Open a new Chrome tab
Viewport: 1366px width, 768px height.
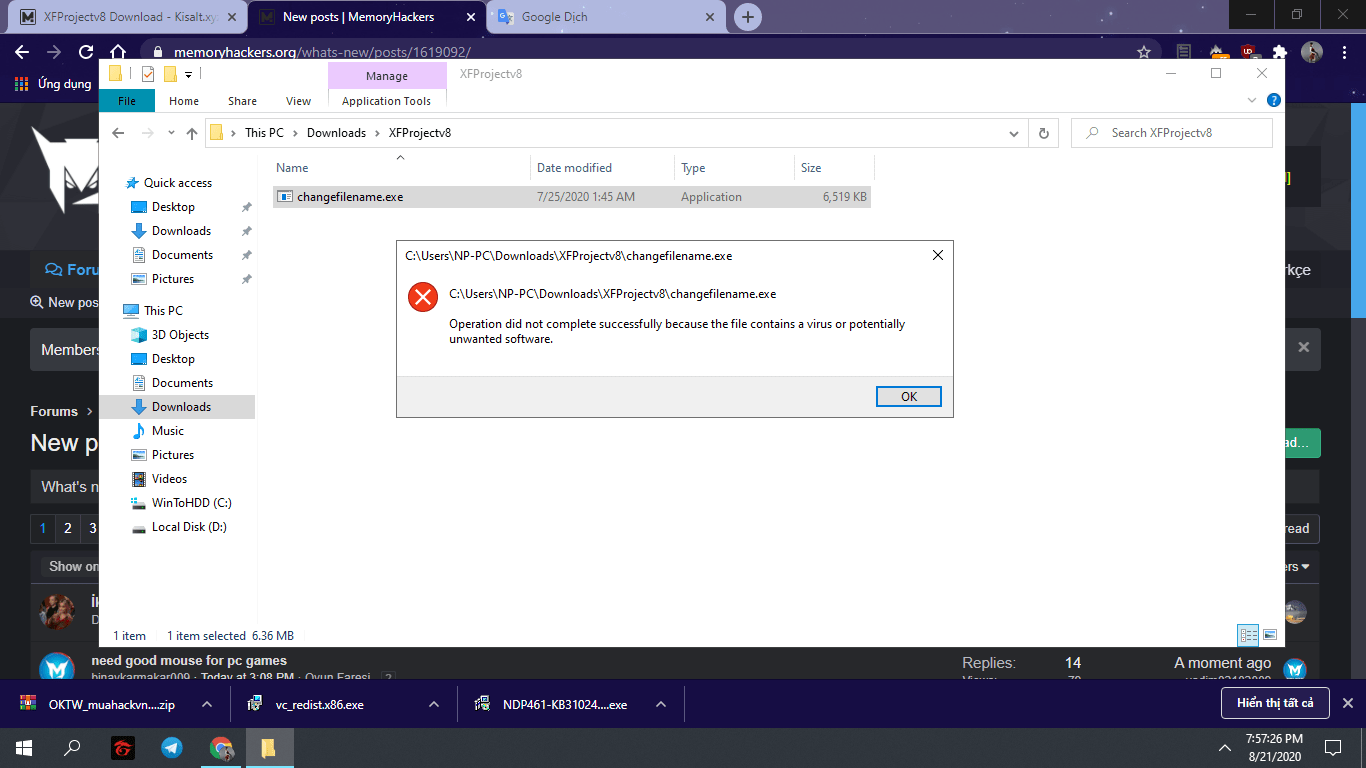pyautogui.click(x=747, y=17)
